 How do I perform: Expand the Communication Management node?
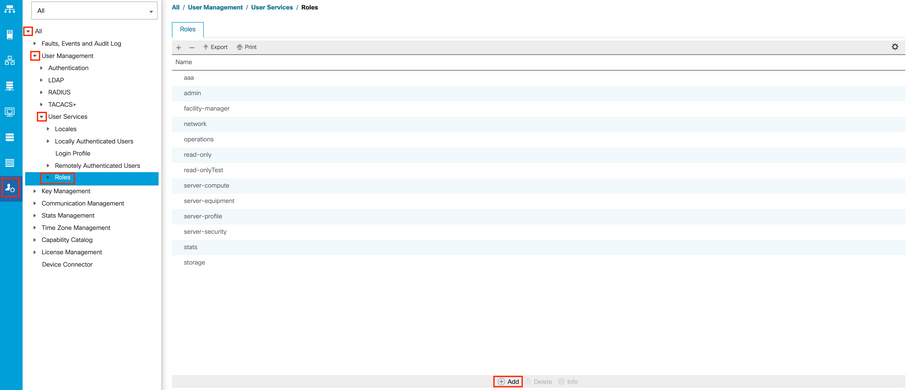(35, 204)
